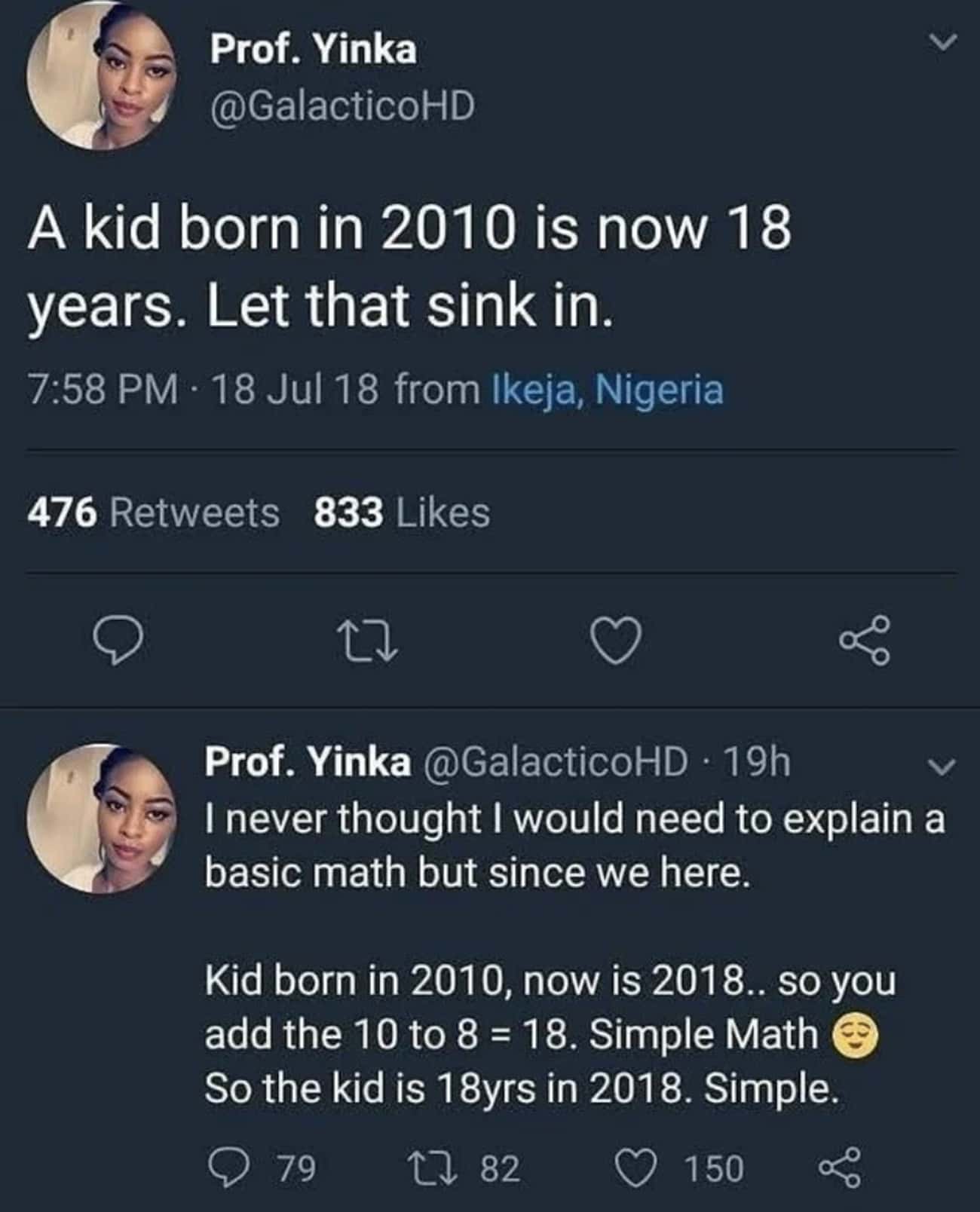This screenshot has height=1212, width=980.
Task: Open the reply's profile picture
Action: tap(102, 818)
